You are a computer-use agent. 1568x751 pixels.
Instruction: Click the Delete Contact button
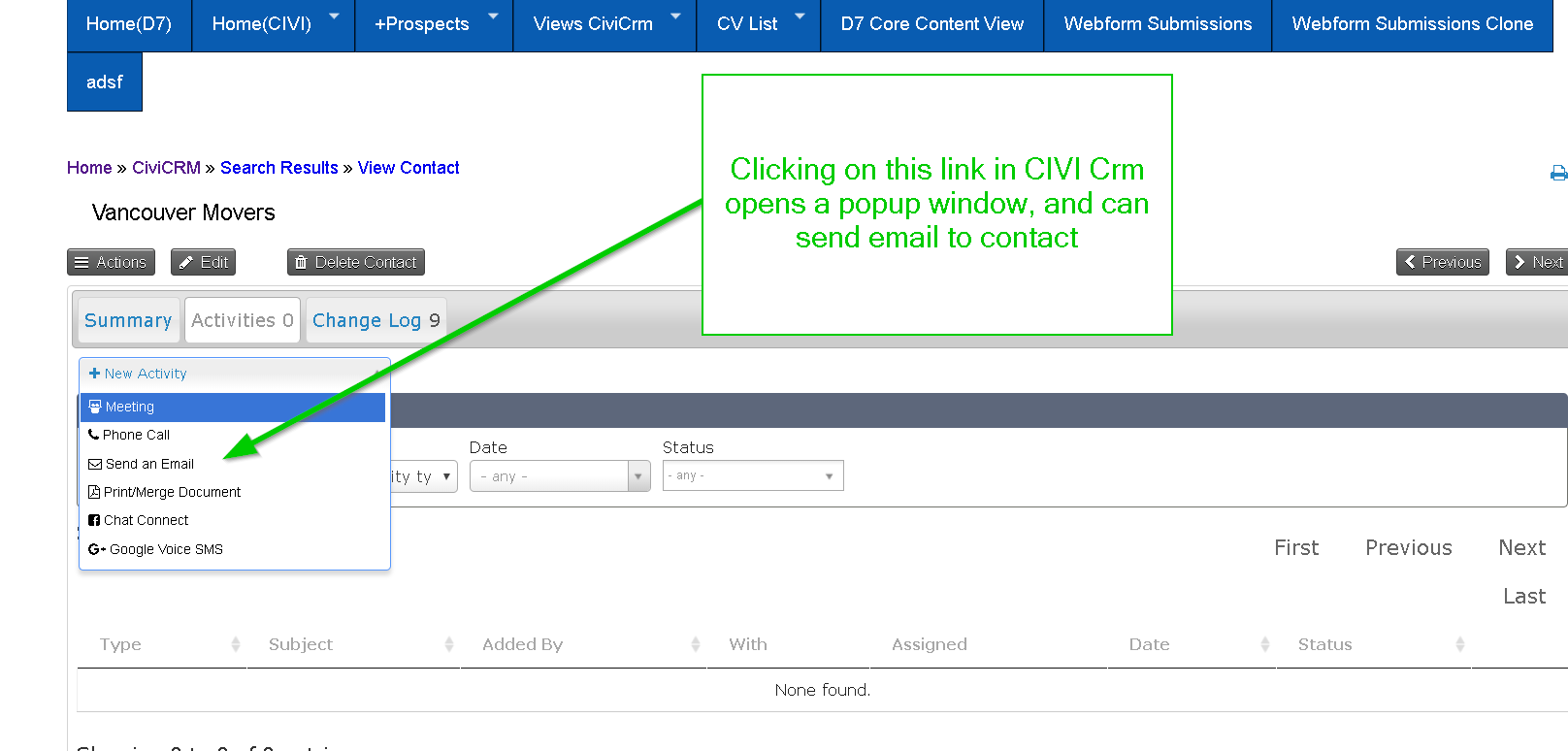[x=356, y=262]
